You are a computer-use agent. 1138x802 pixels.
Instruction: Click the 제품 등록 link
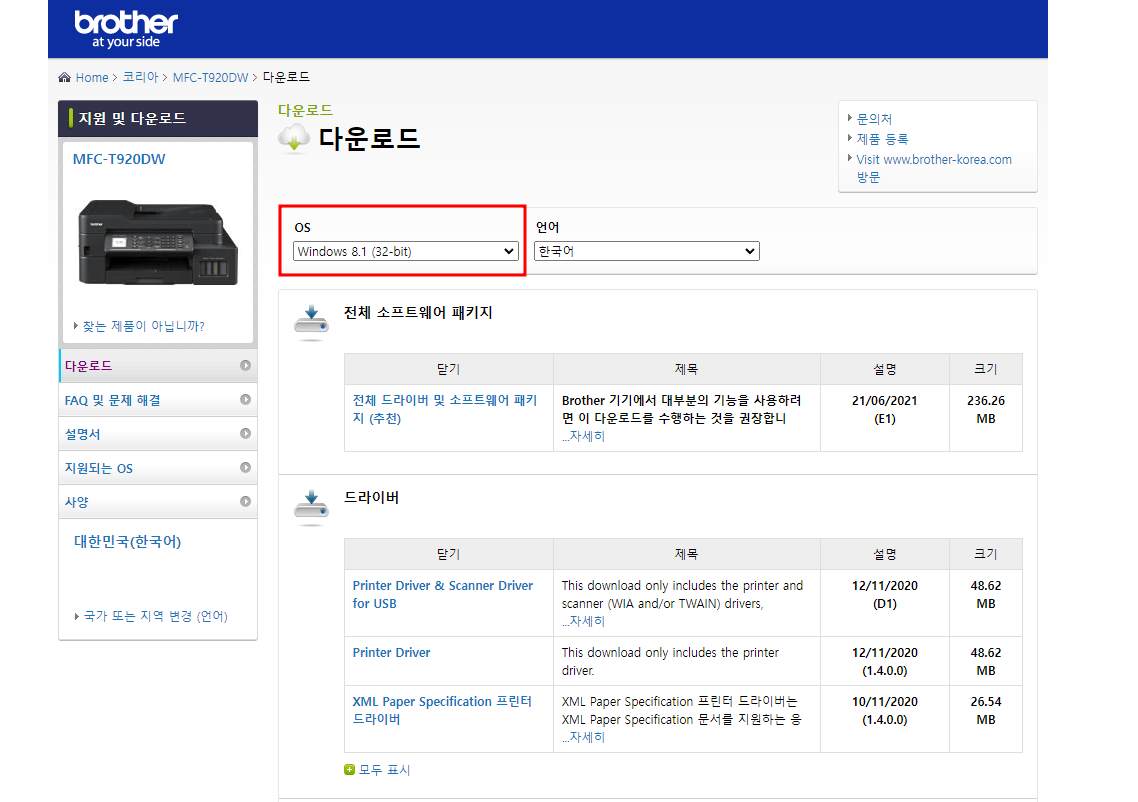tap(882, 139)
